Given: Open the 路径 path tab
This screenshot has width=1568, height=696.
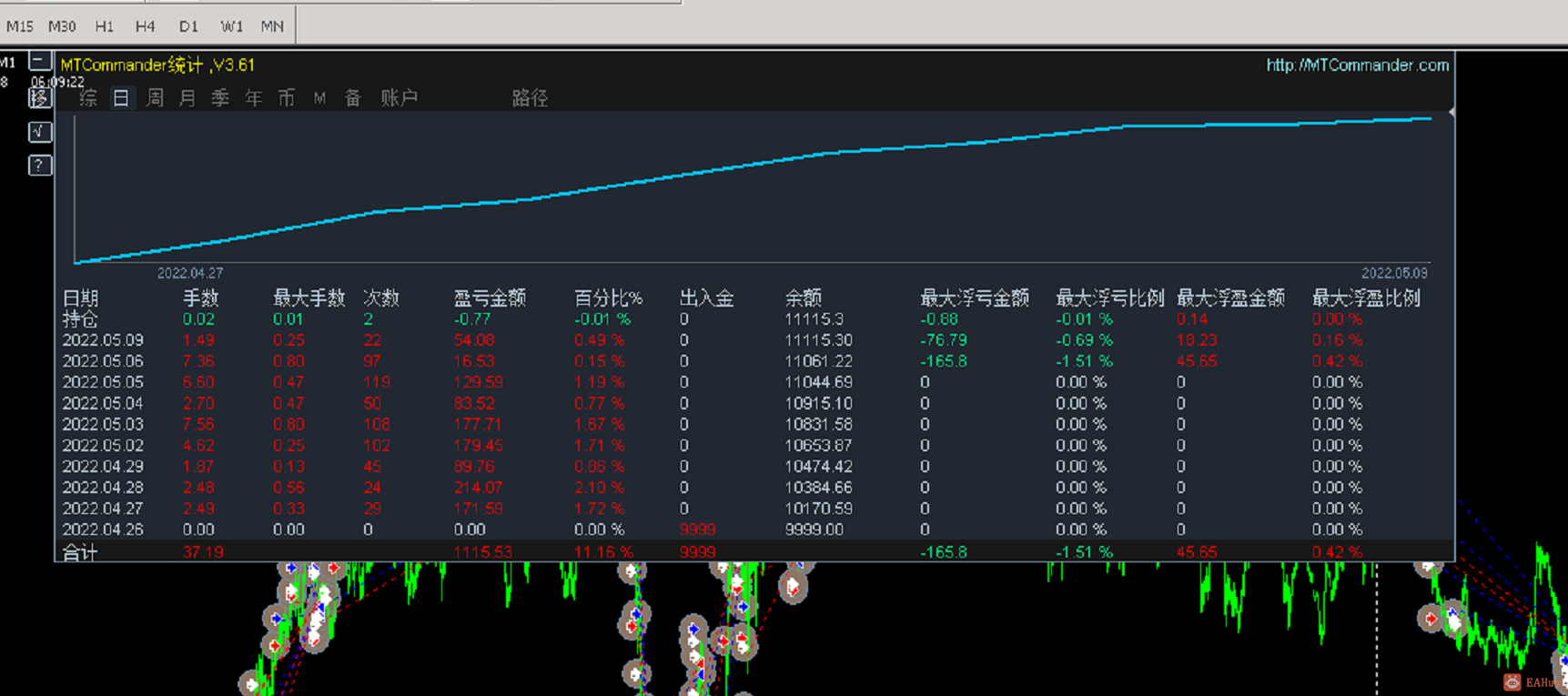Looking at the screenshot, I should [x=530, y=98].
